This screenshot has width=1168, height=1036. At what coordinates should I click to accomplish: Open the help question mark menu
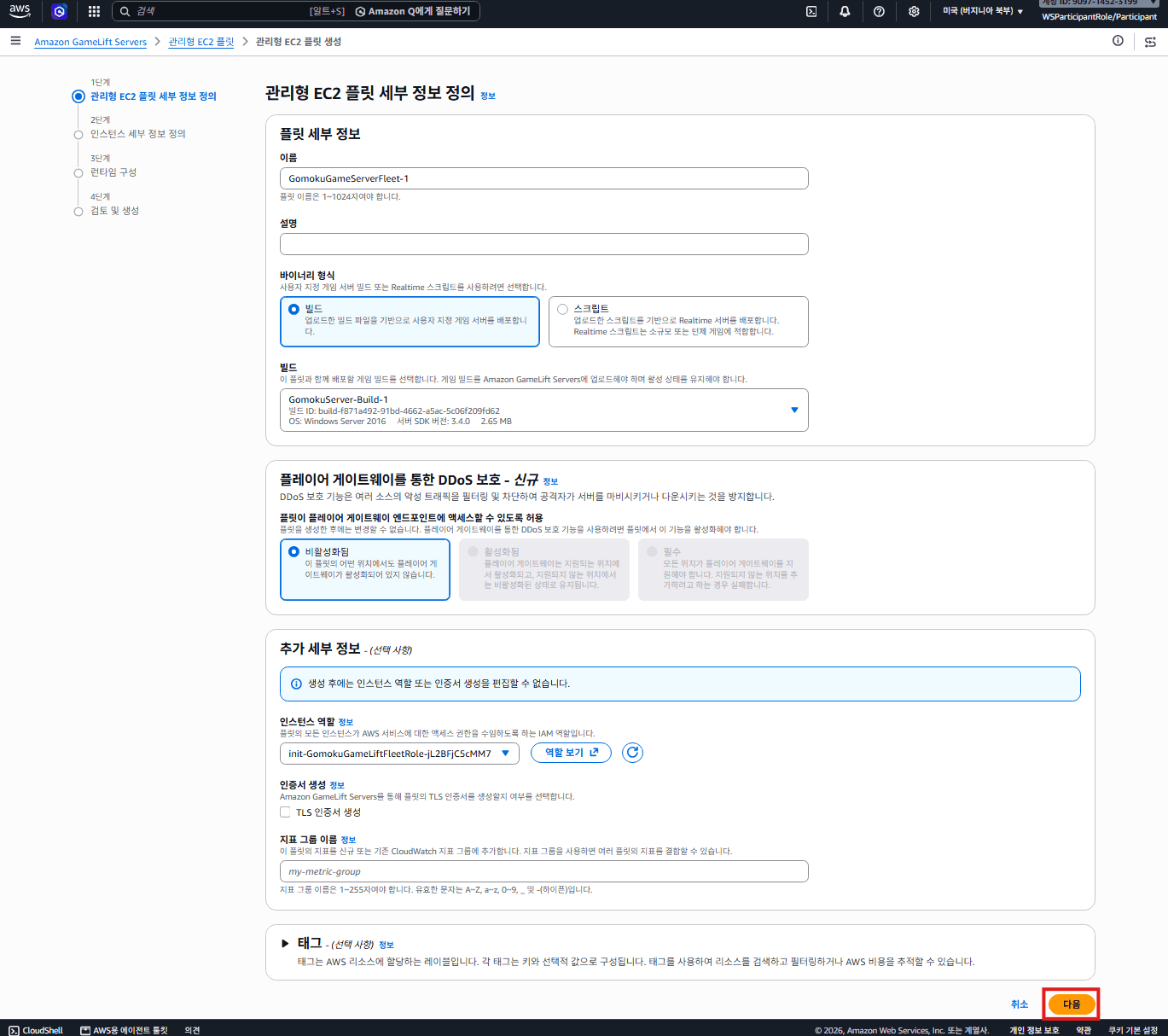pyautogui.click(x=879, y=11)
